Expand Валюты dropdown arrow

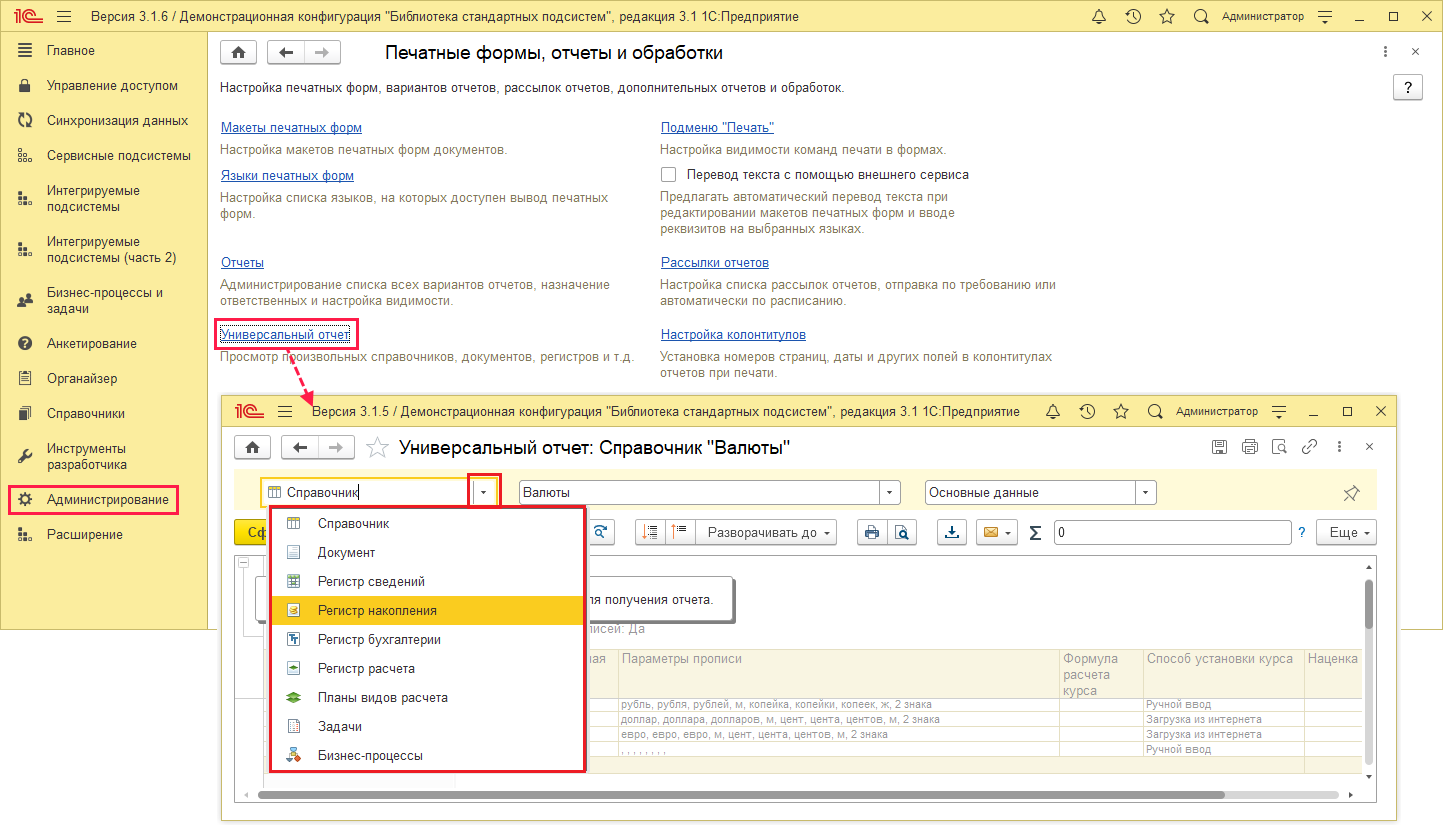click(890, 493)
